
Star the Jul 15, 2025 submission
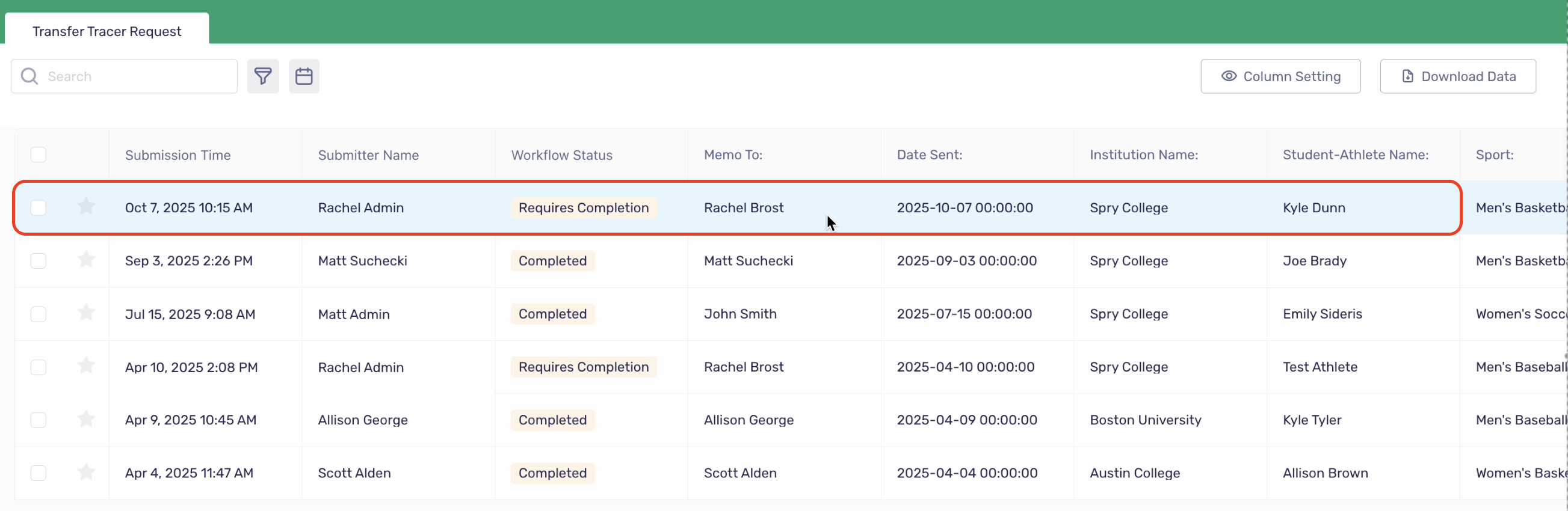point(87,313)
